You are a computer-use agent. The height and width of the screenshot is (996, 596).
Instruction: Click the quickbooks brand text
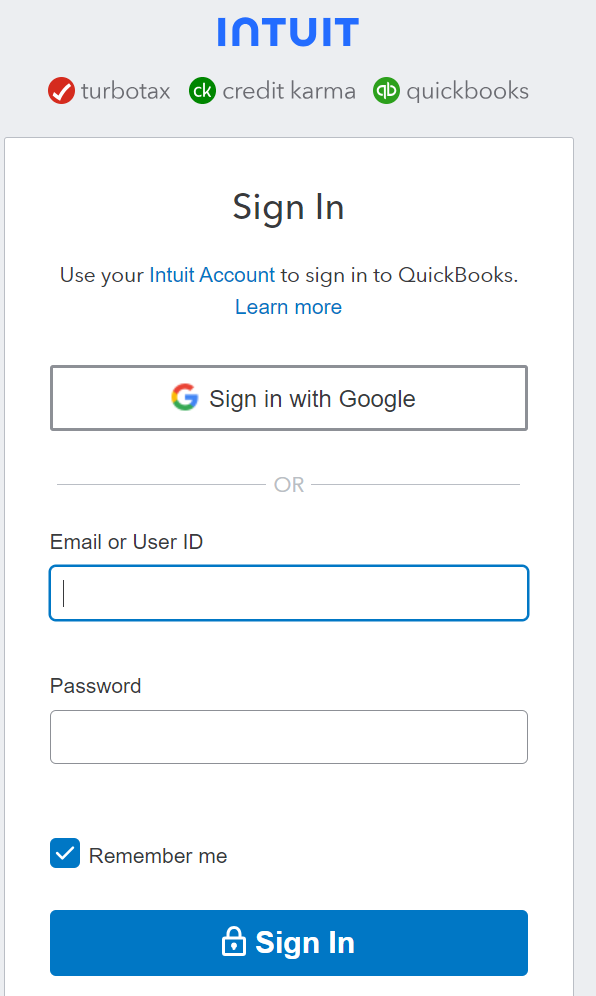468,91
